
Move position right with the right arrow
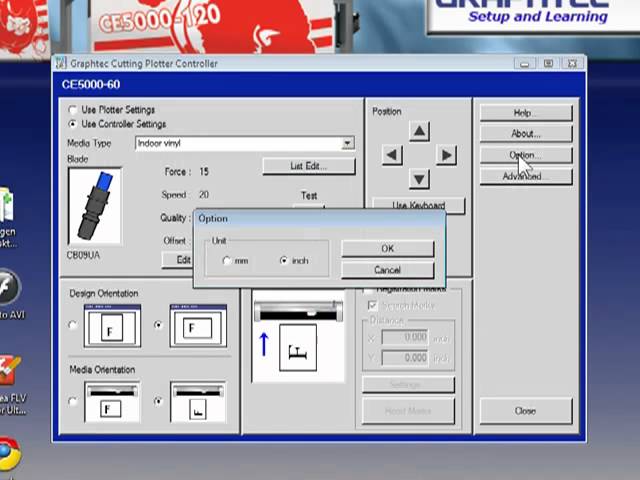click(446, 155)
